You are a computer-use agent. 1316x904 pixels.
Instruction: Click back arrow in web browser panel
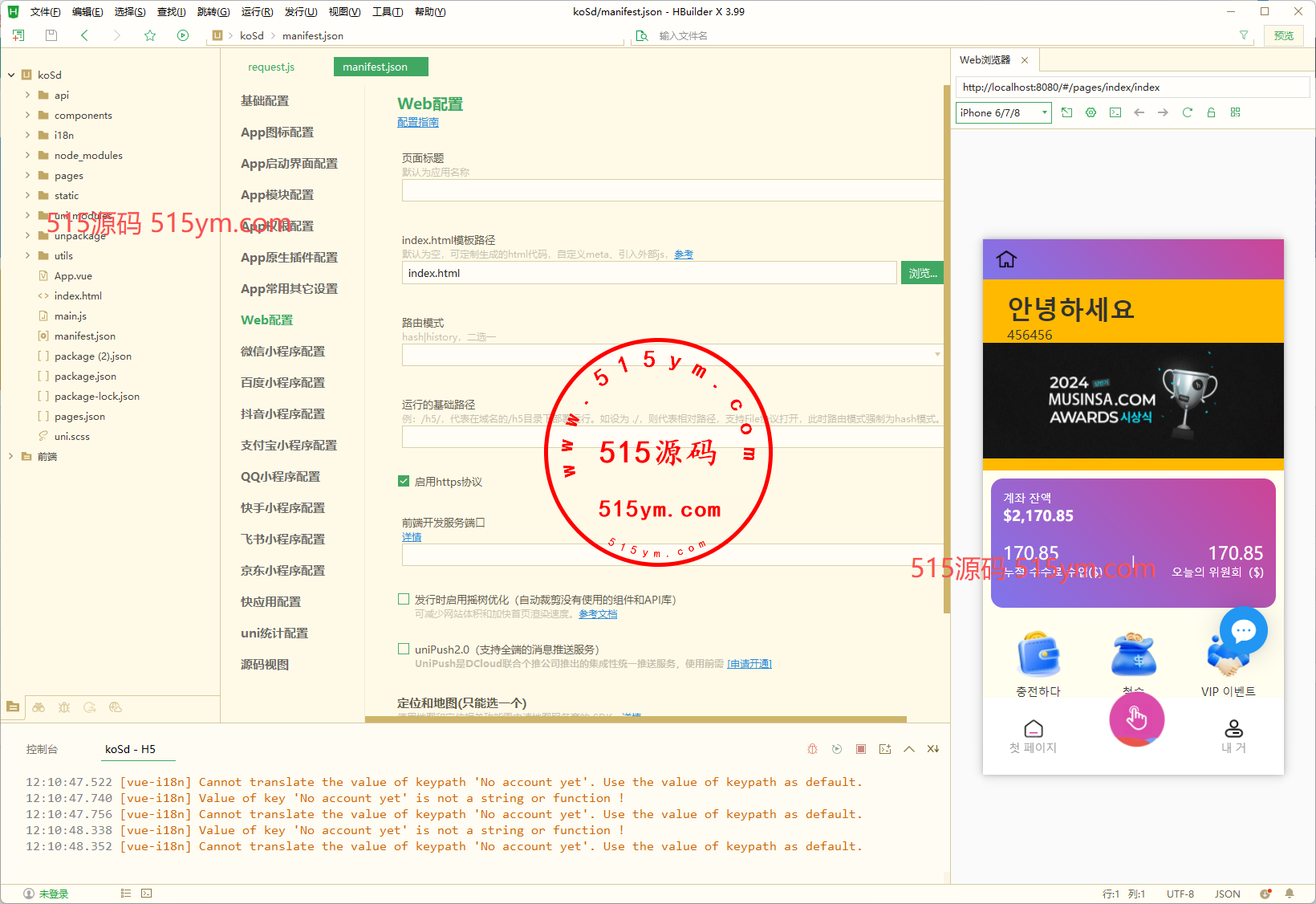click(x=1139, y=112)
